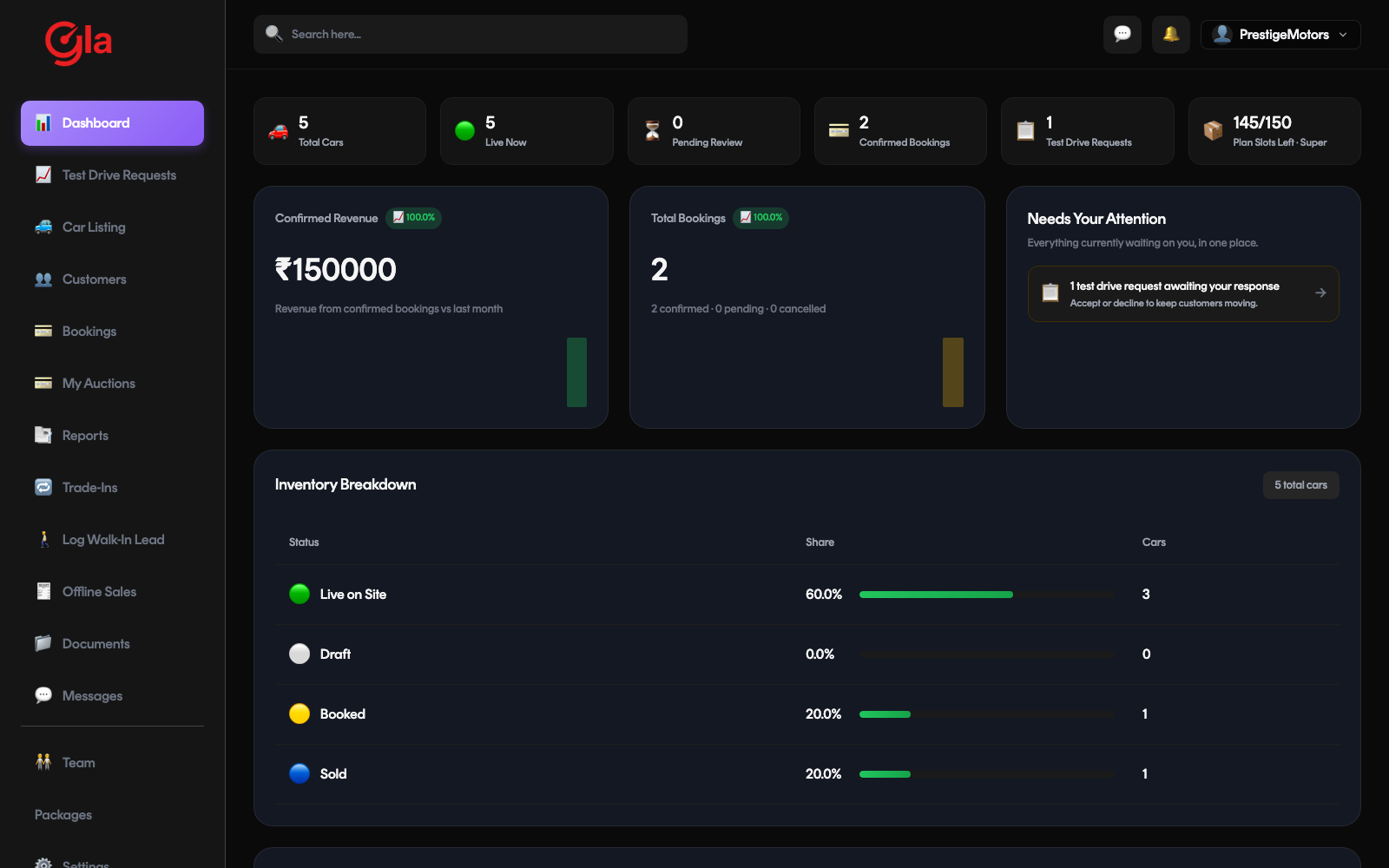Screen dimensions: 1389x868
Task: Click the ₹150000 revenue value
Action: [336, 270]
